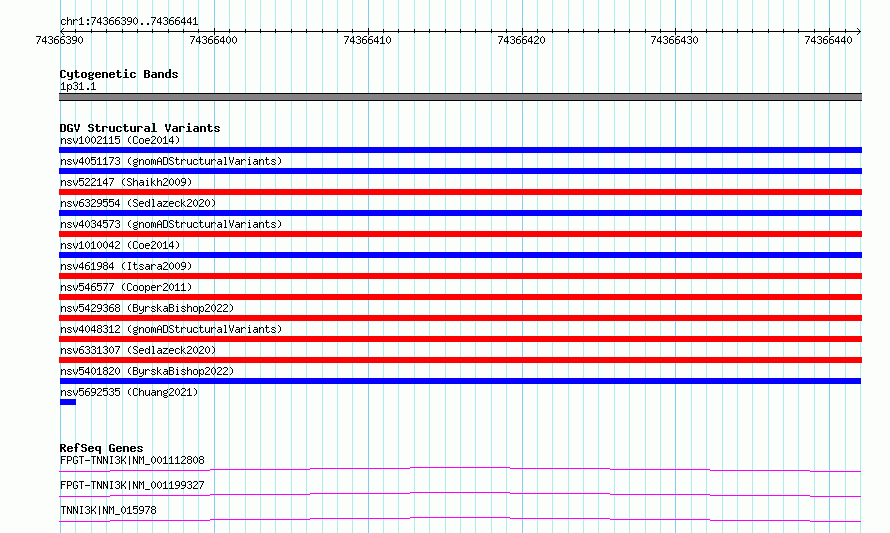This screenshot has width=890, height=533.
Task: Click ruler tick label 74366400
Action: [213, 40]
